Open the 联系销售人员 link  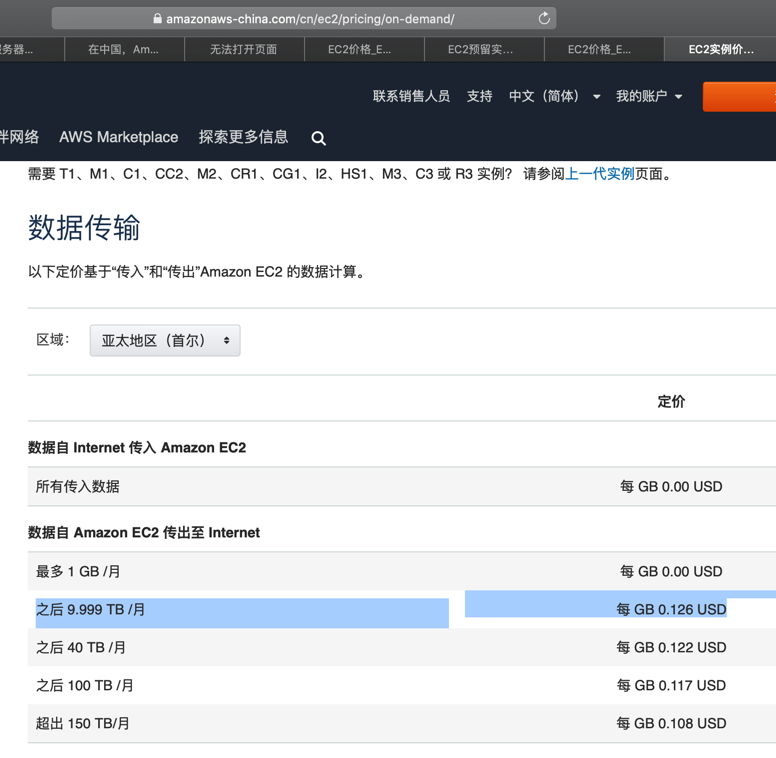tap(411, 96)
